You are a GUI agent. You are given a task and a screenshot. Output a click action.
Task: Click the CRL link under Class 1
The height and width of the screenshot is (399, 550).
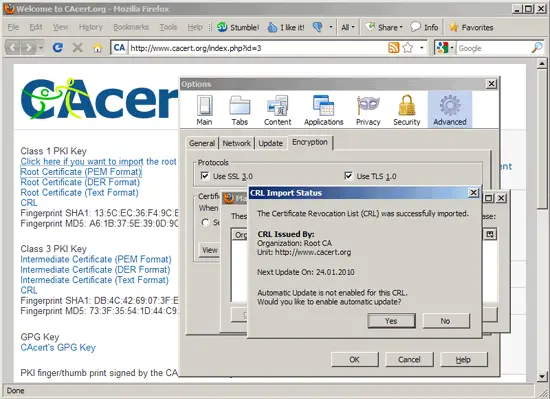point(29,203)
